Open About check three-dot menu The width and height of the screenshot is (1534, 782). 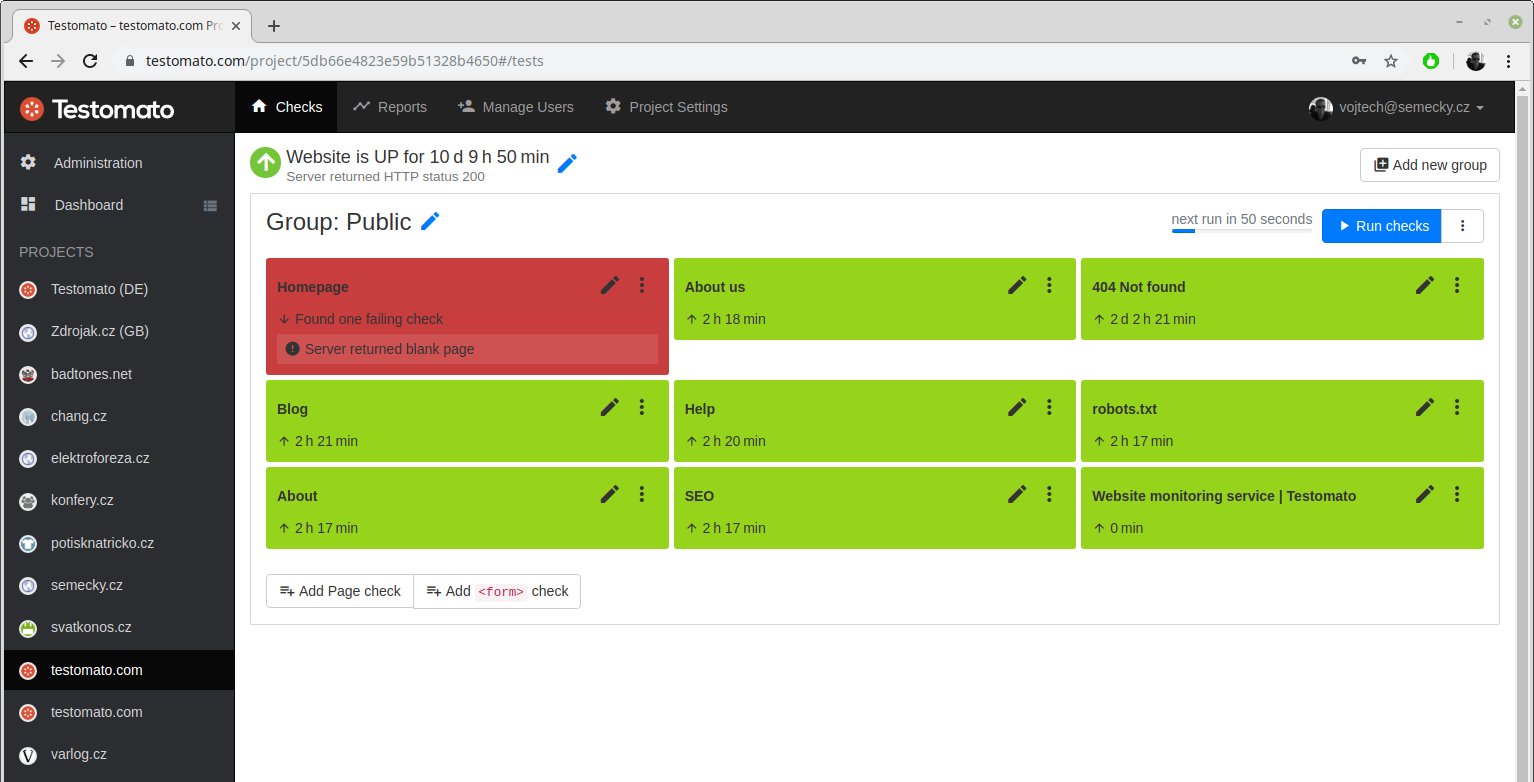pos(642,495)
